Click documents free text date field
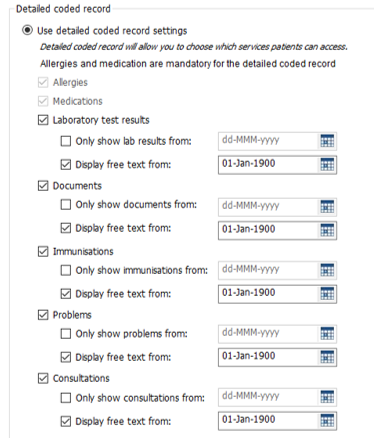This screenshot has height=440, width=374. [x=269, y=230]
